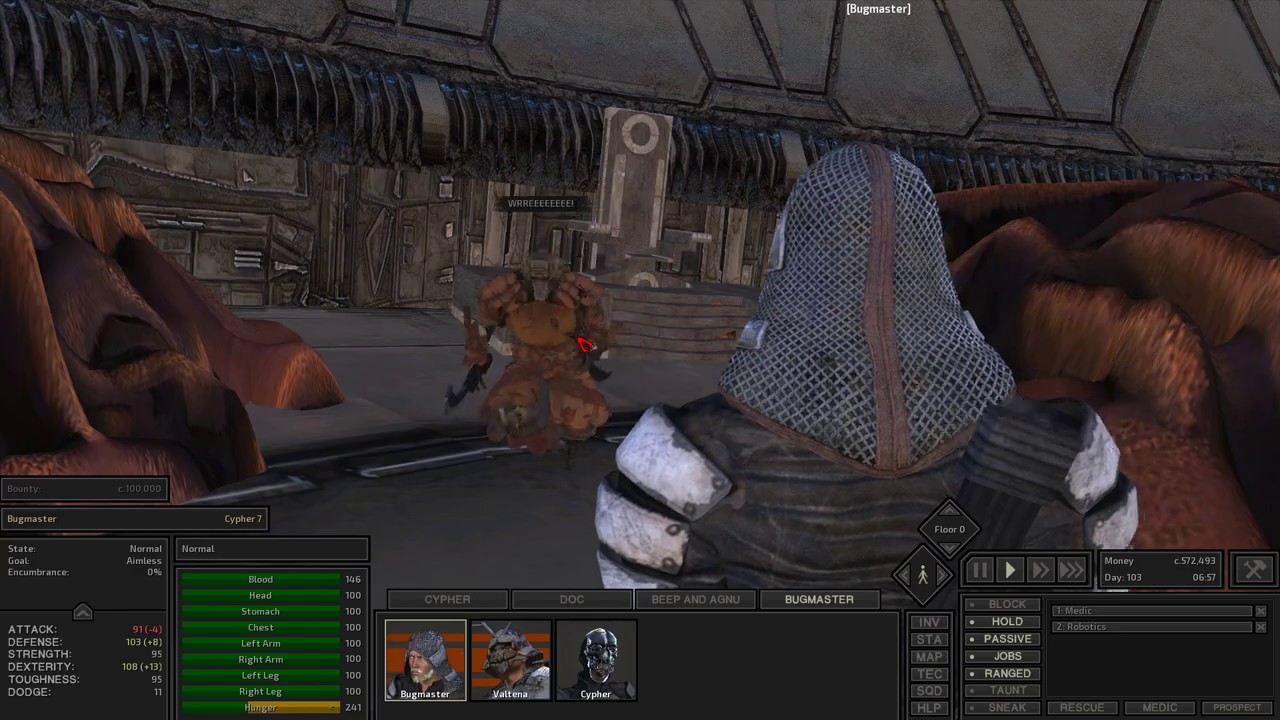
Task: Click the DEXTERITY stat row
Action: [x=84, y=667]
